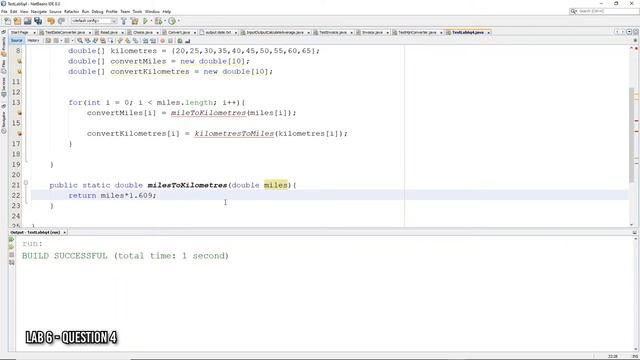Image resolution: width=640 pixels, height=360 pixels.
Task: Click the Stop Macro Recording icon
Action: [x=170, y=41]
